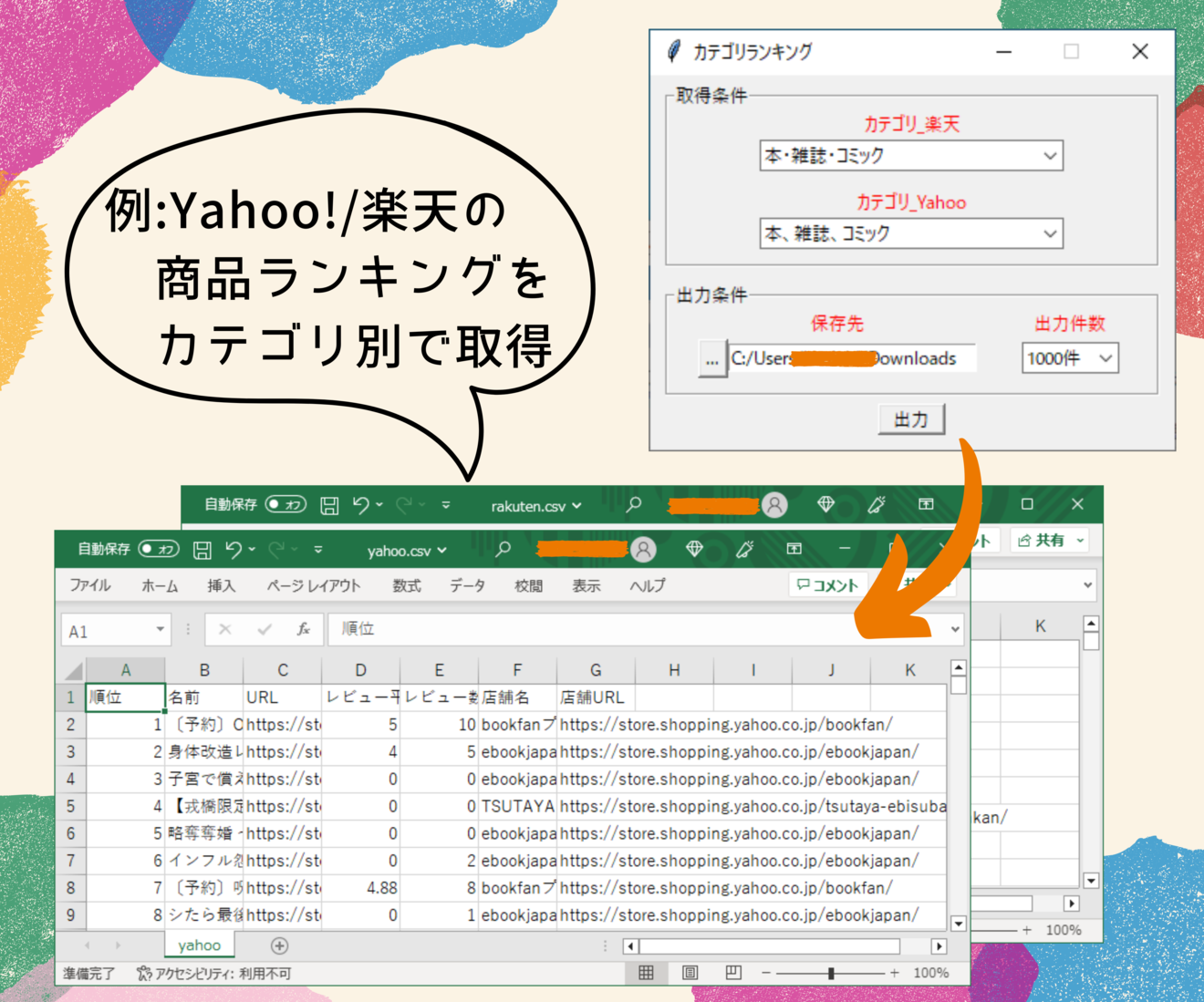Image resolution: width=1204 pixels, height=1002 pixels.
Task: Click diamond premium icon in rakuten.csv window
Action: pos(825,504)
